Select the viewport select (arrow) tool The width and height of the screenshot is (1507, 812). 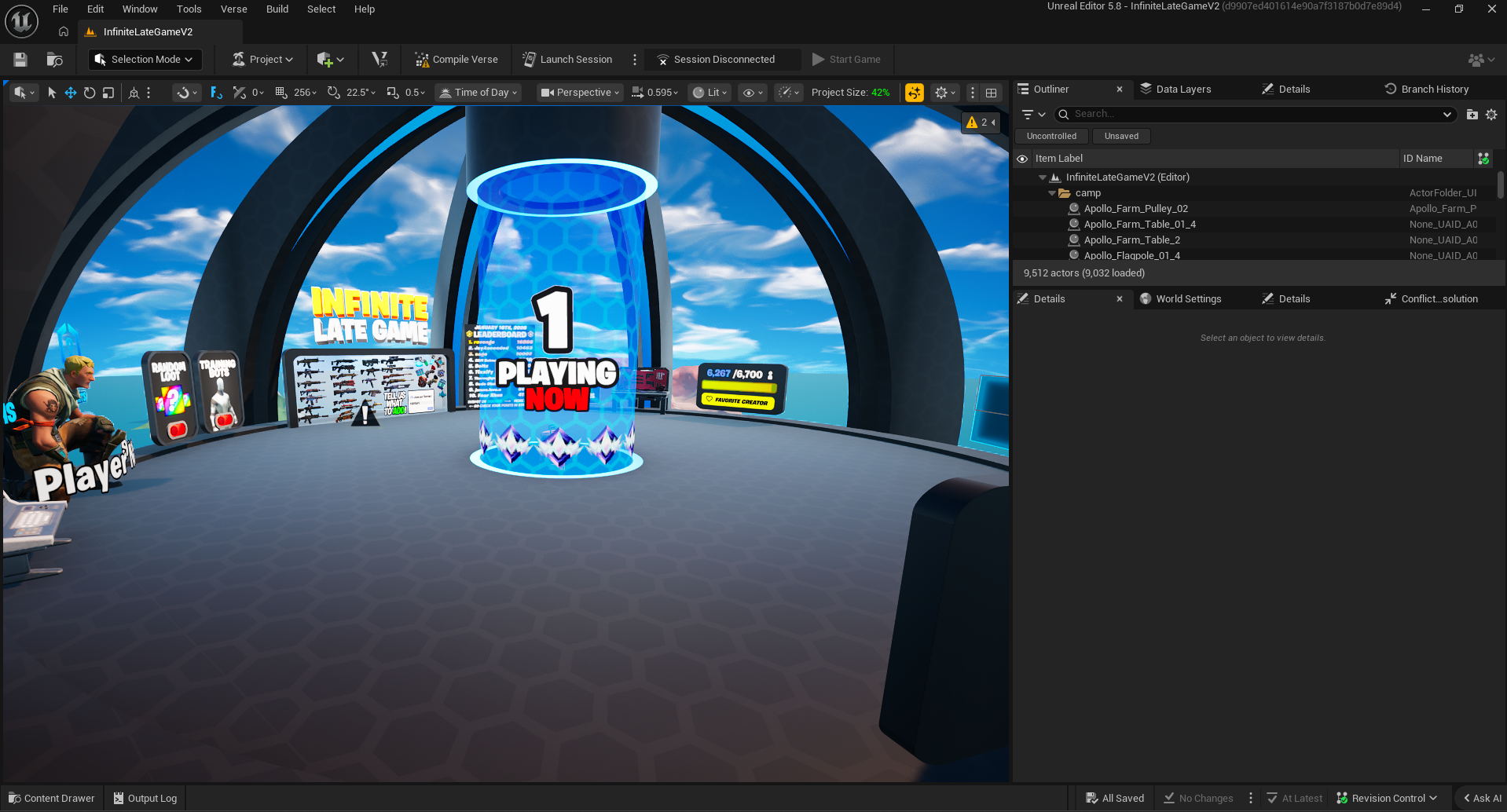click(x=52, y=93)
